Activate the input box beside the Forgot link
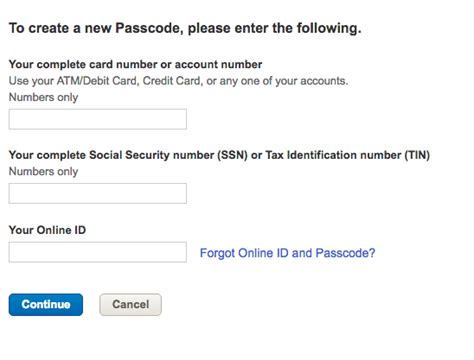The height and width of the screenshot is (360, 474). (98, 252)
